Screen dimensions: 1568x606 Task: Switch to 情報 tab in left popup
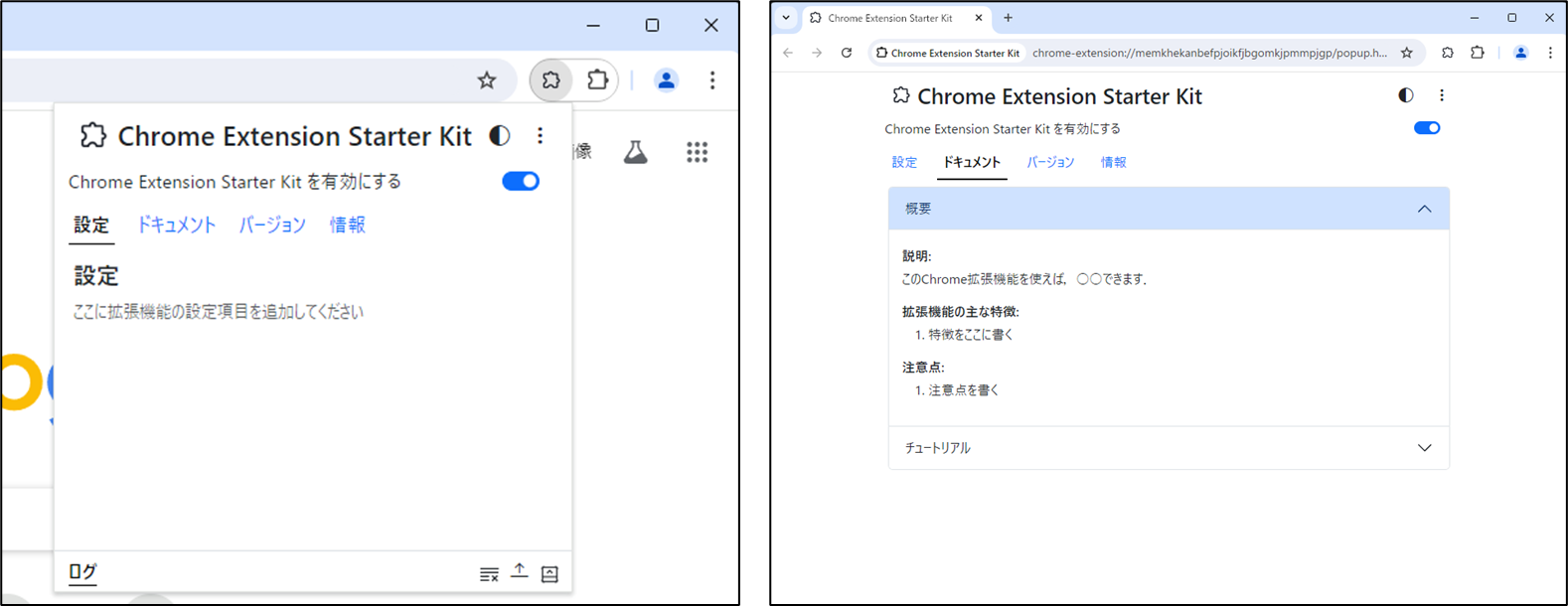point(348,226)
